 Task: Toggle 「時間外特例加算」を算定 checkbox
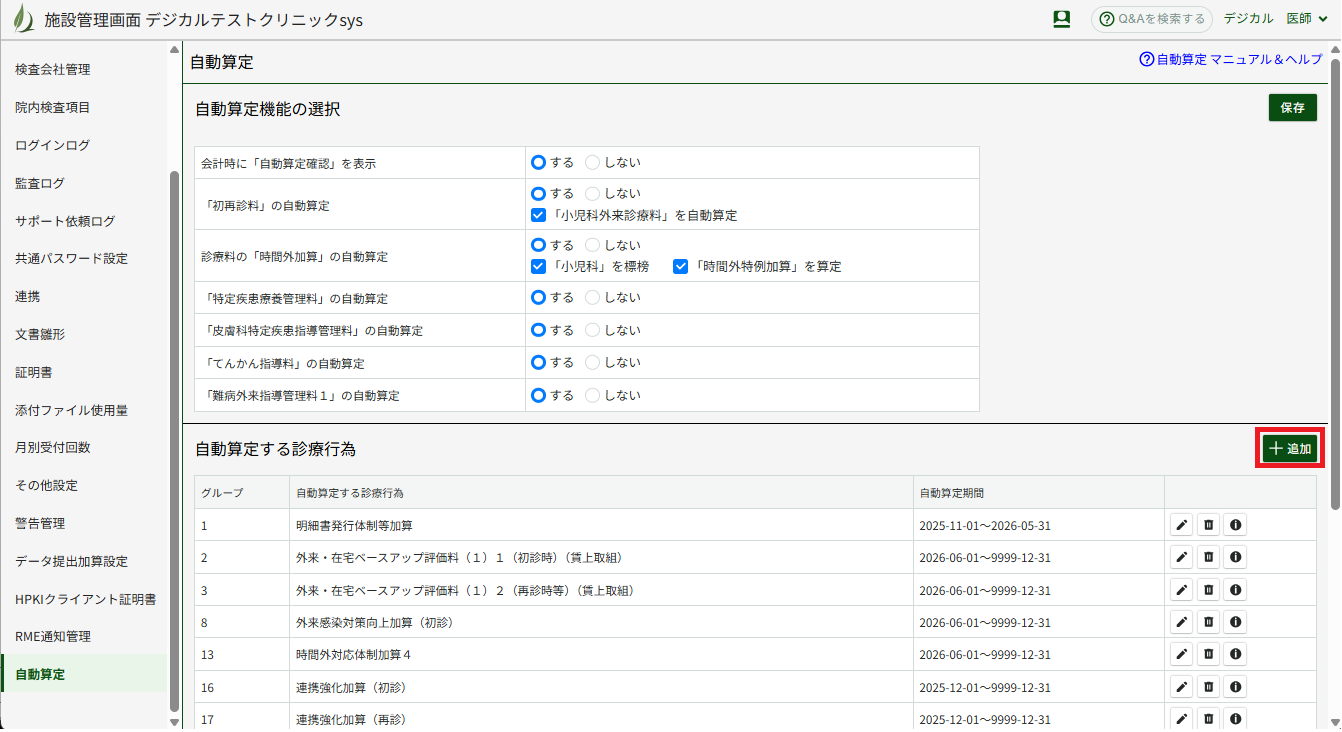coord(681,266)
